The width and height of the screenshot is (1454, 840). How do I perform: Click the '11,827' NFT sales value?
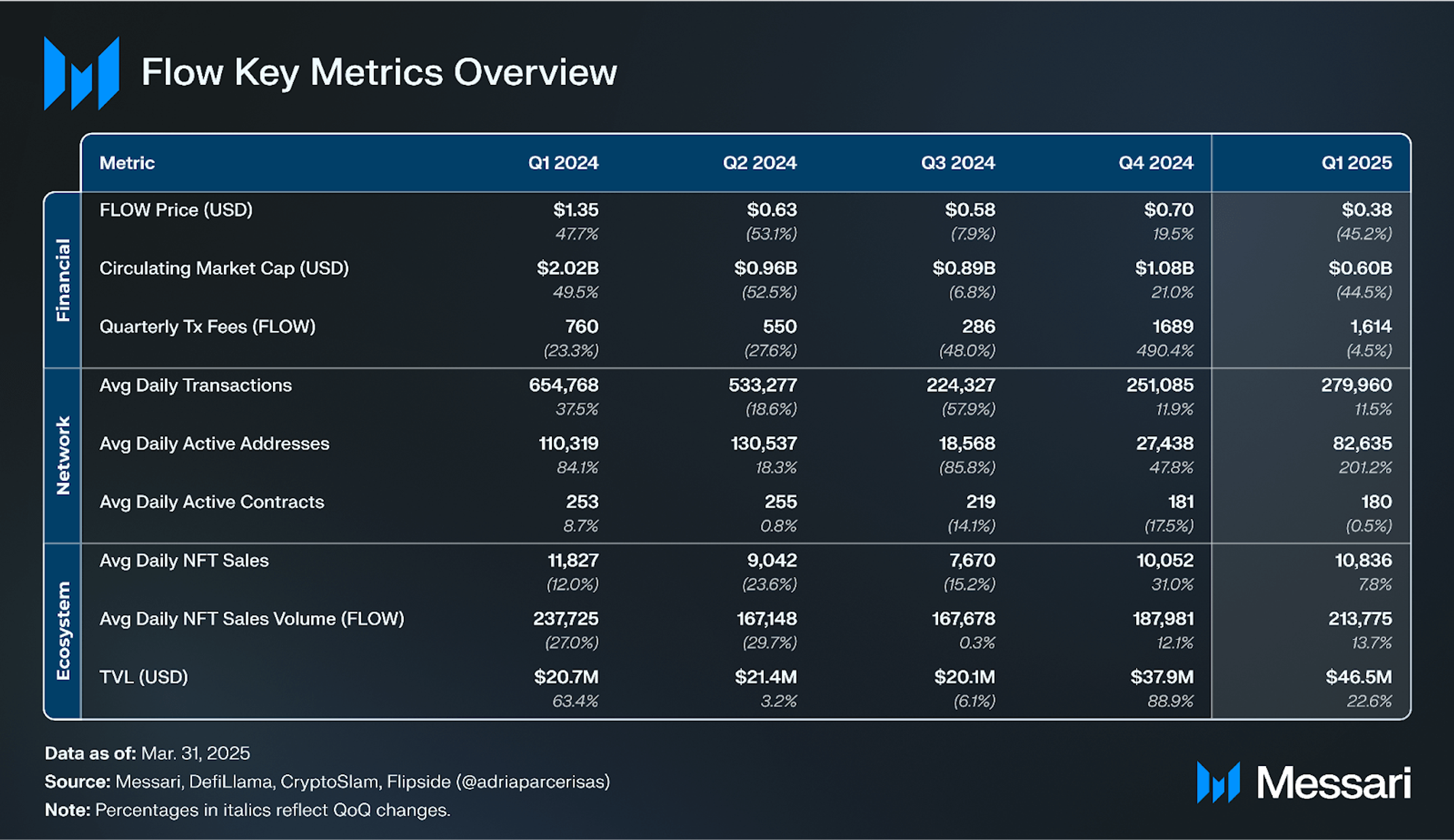point(573,560)
